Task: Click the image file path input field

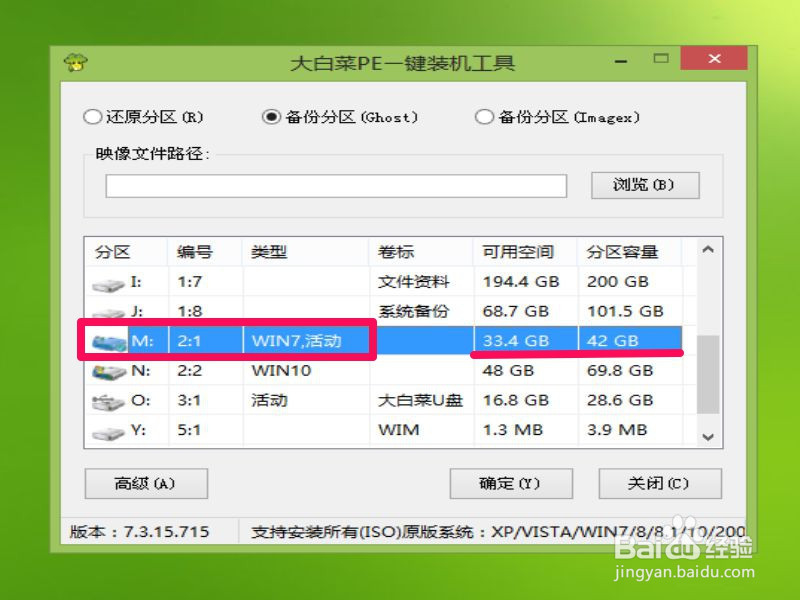Action: coord(336,186)
